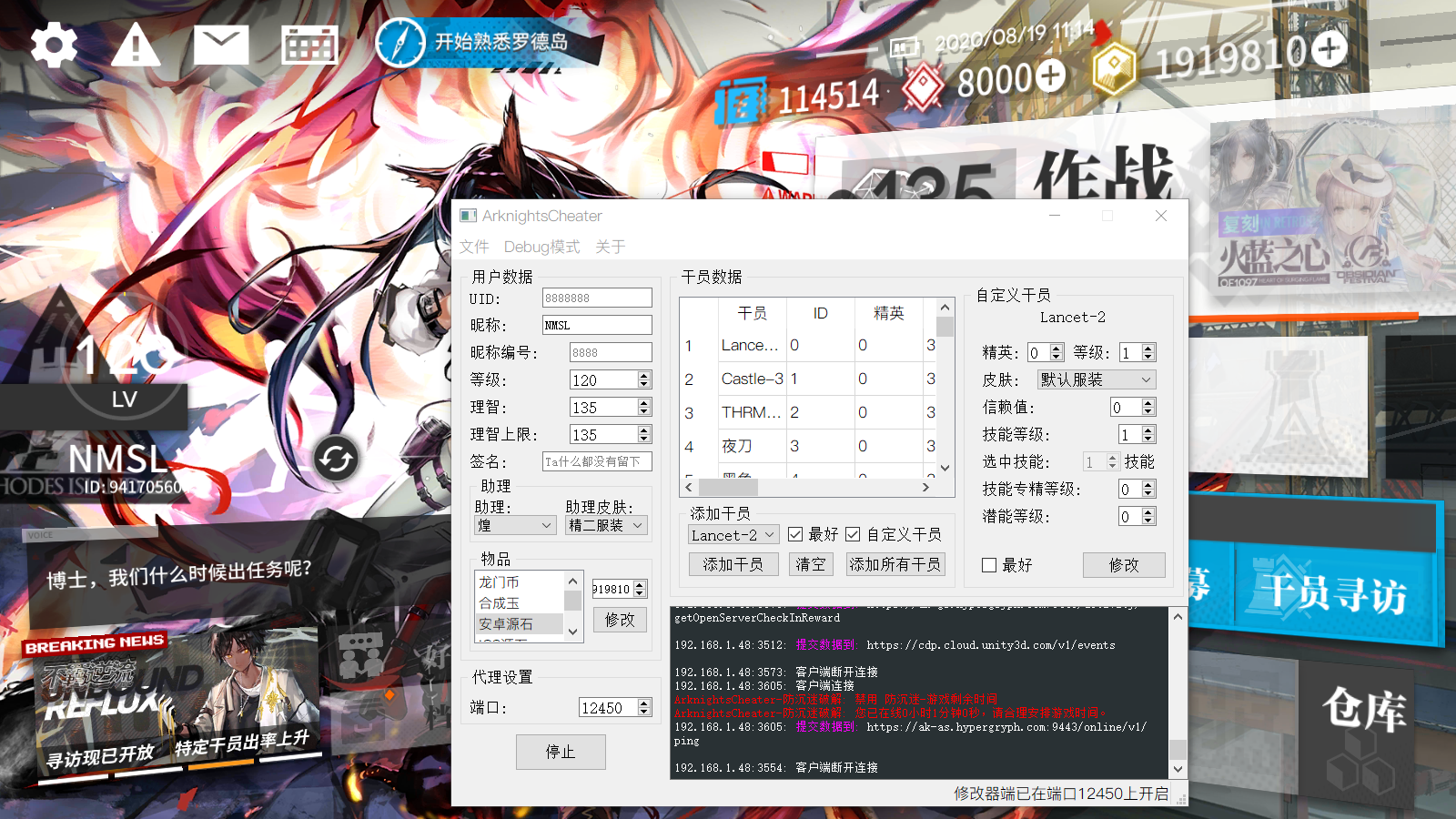Screen dimensions: 1456x819
Task: Select 安卓源石 in the items list
Action: (x=520, y=623)
